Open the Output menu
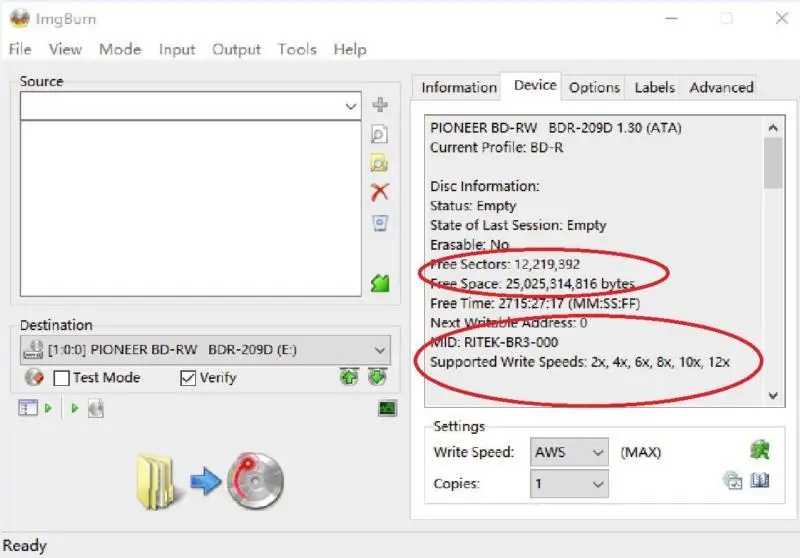800x558 pixels. (236, 49)
